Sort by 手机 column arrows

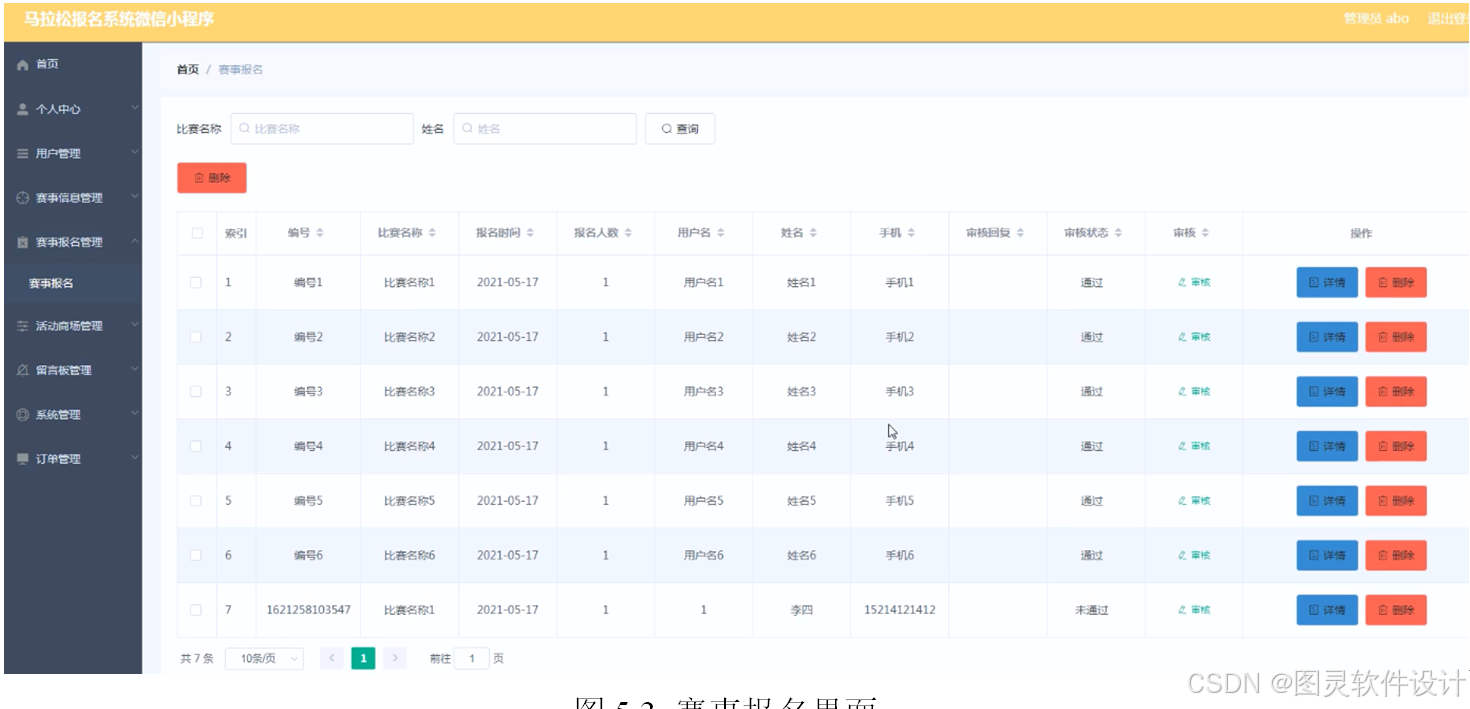(912, 233)
